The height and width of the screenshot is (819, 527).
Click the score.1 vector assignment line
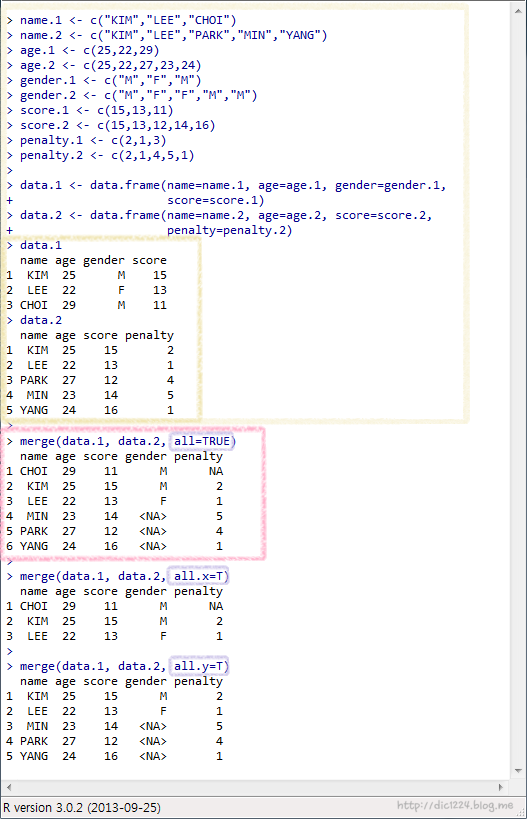(90, 111)
